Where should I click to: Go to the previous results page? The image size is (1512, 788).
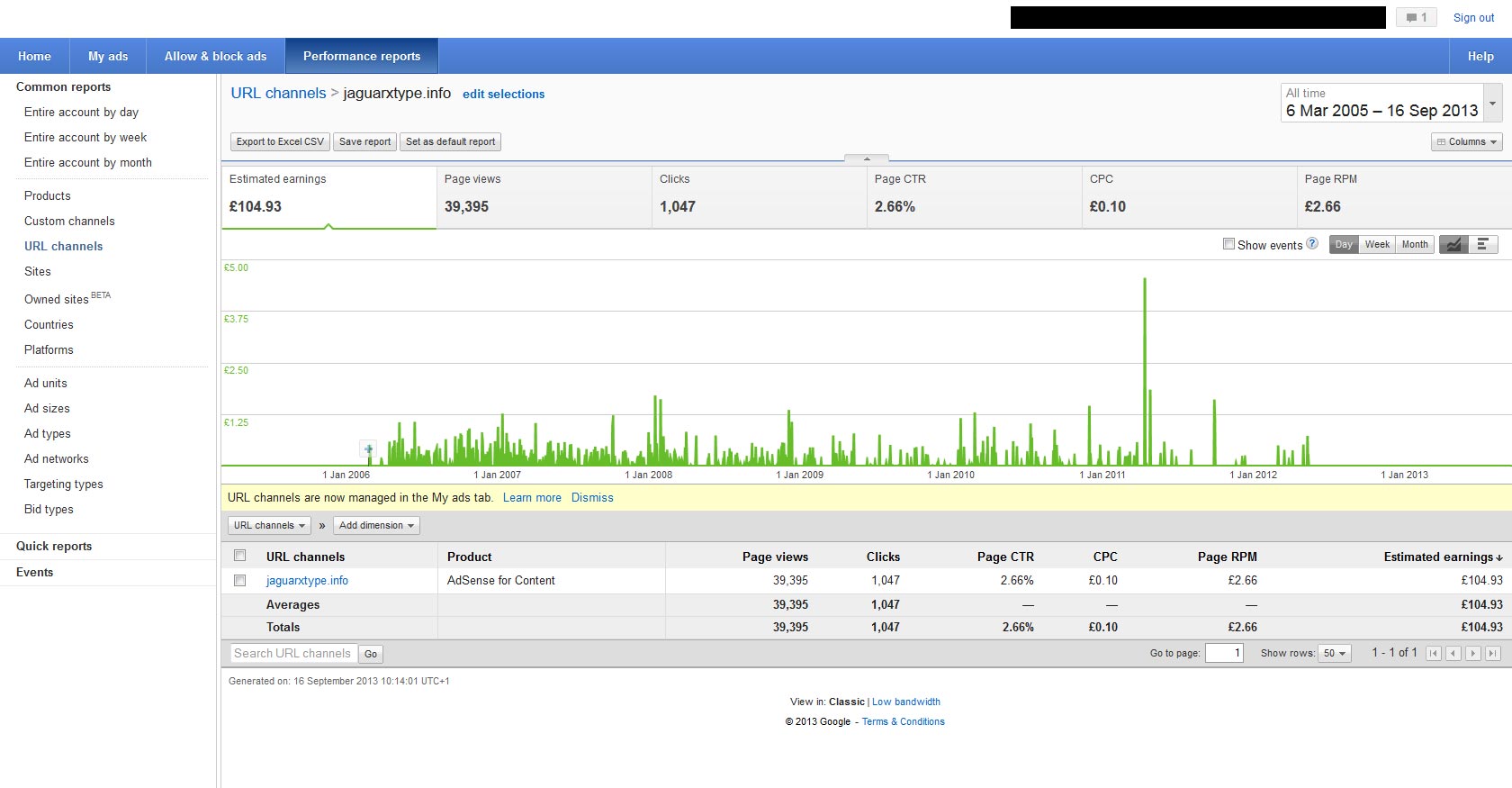click(1453, 654)
